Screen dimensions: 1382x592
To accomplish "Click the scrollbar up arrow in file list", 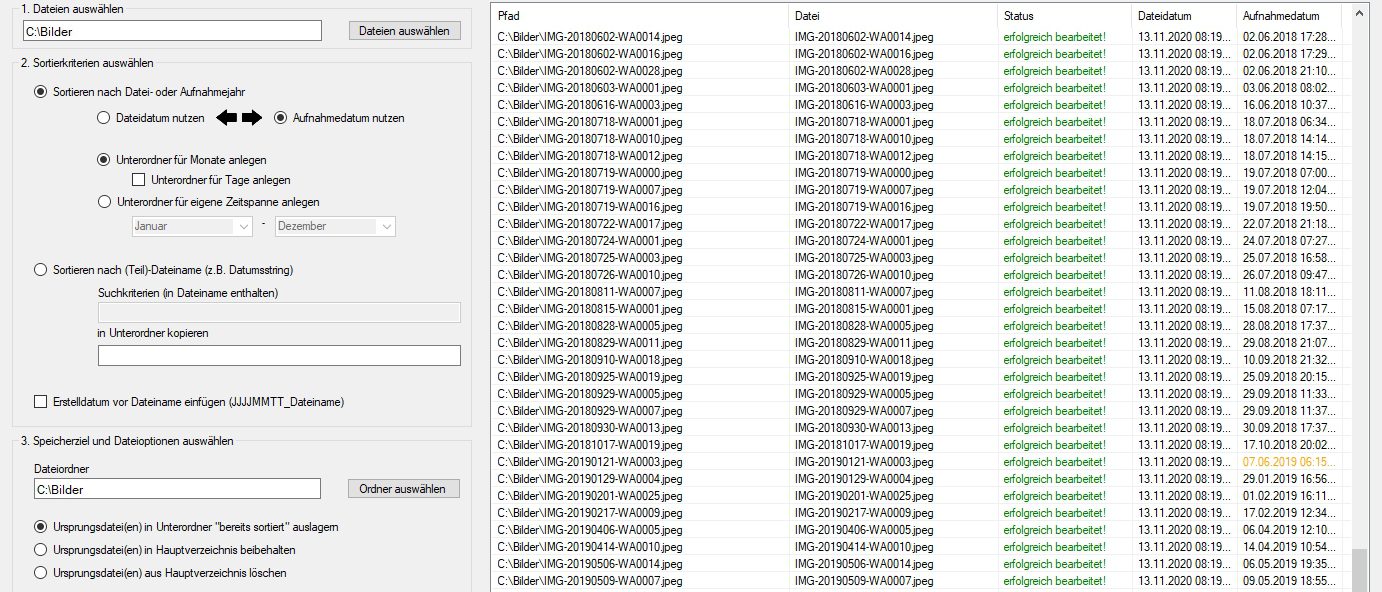I will click(x=1359, y=15).
